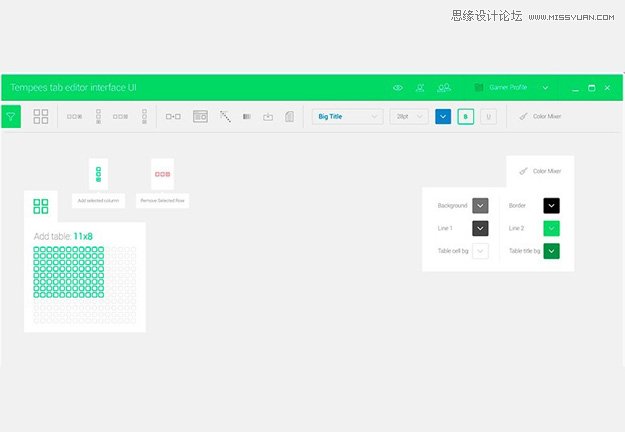Click the single user icon in header
The width and height of the screenshot is (625, 432).
coord(420,88)
